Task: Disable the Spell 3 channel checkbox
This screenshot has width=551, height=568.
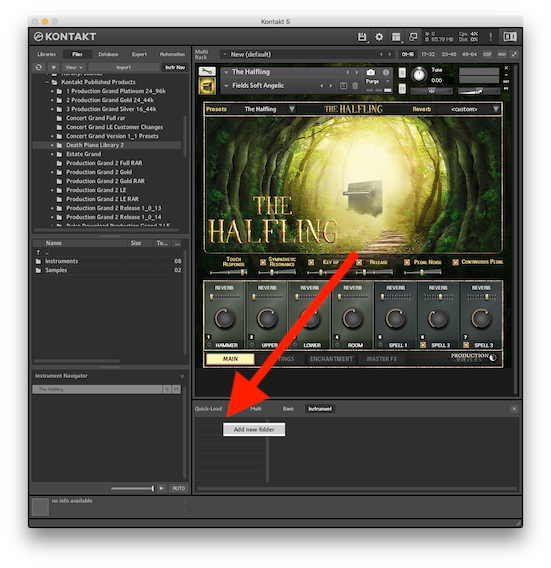Action: click(x=466, y=345)
